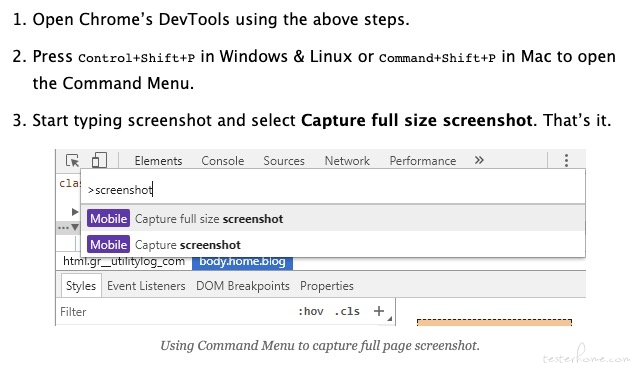This screenshot has width=632, height=372.
Task: Add new style rule plus icon
Action: tap(378, 311)
